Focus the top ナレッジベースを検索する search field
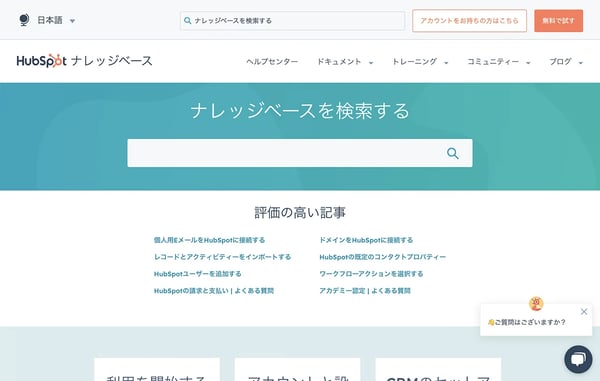This screenshot has width=600, height=381. (292, 21)
